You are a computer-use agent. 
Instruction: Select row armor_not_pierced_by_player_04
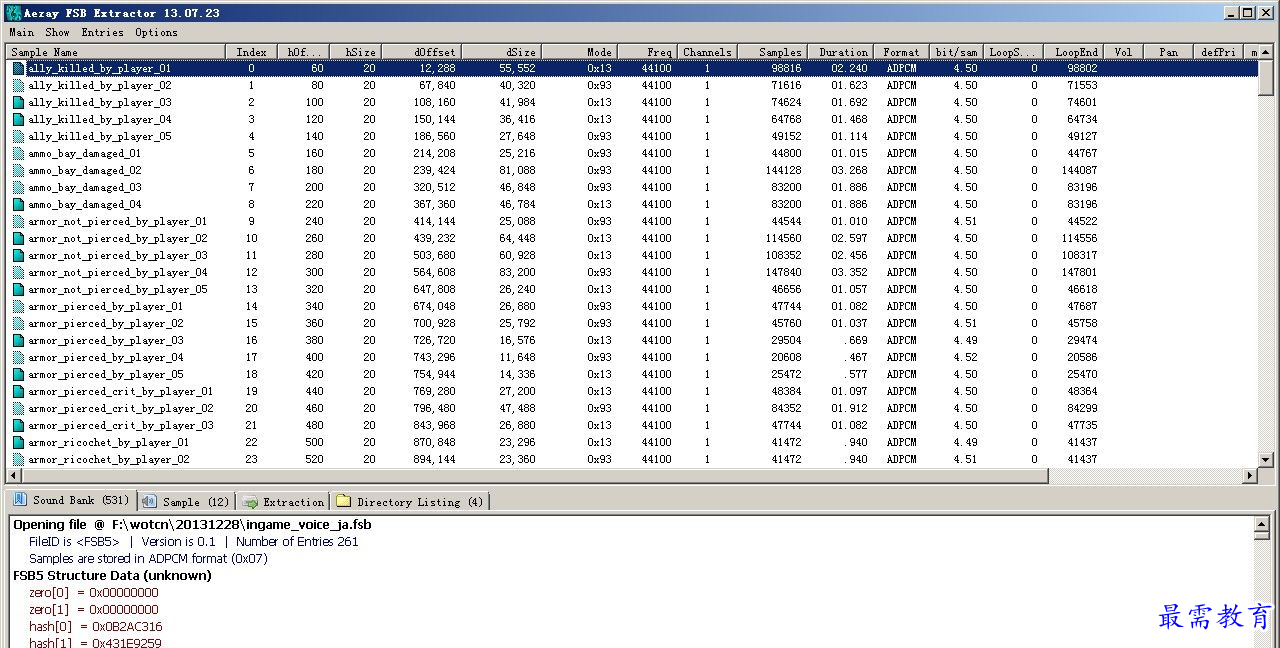click(x=634, y=272)
